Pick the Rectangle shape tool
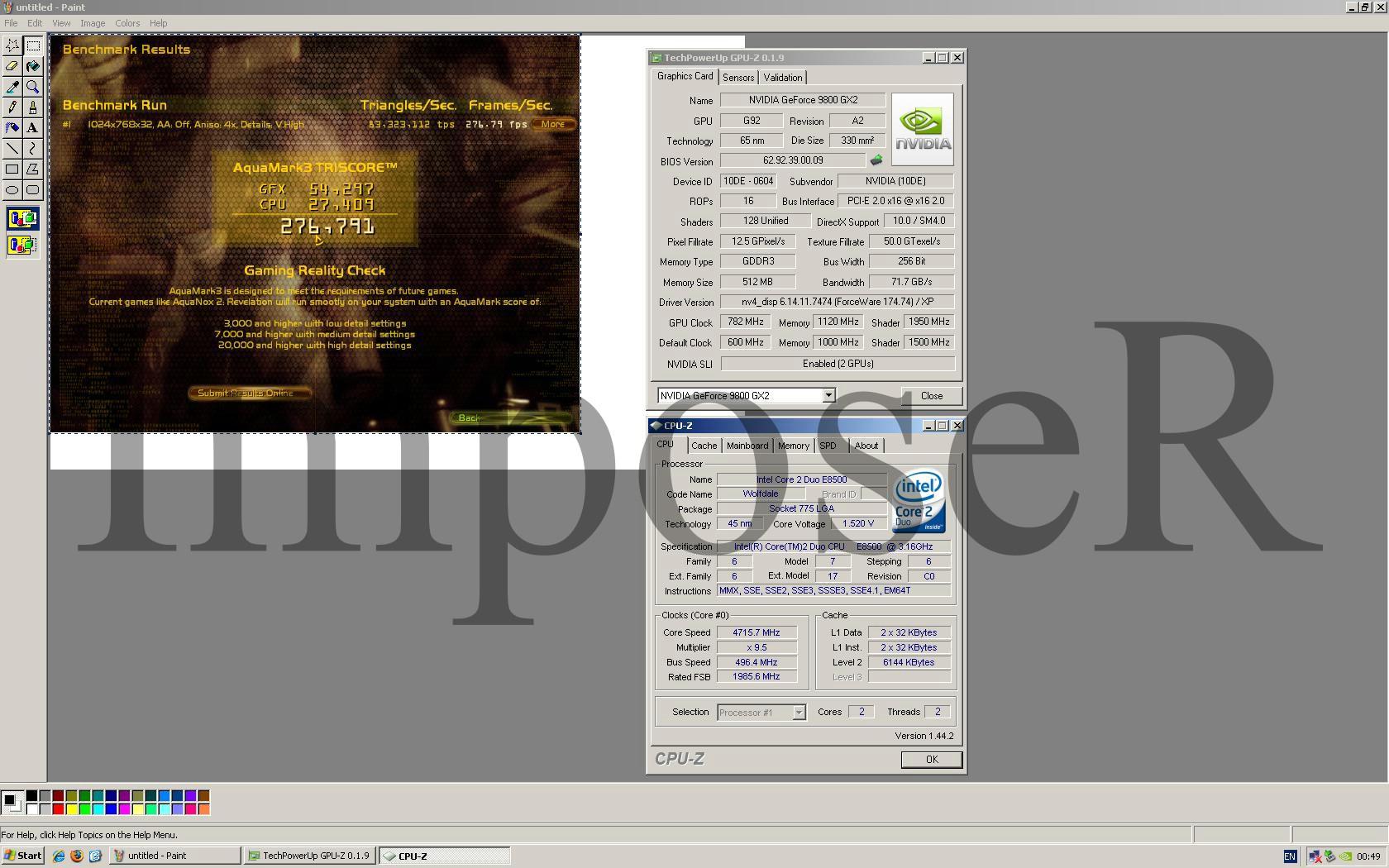 [12, 169]
